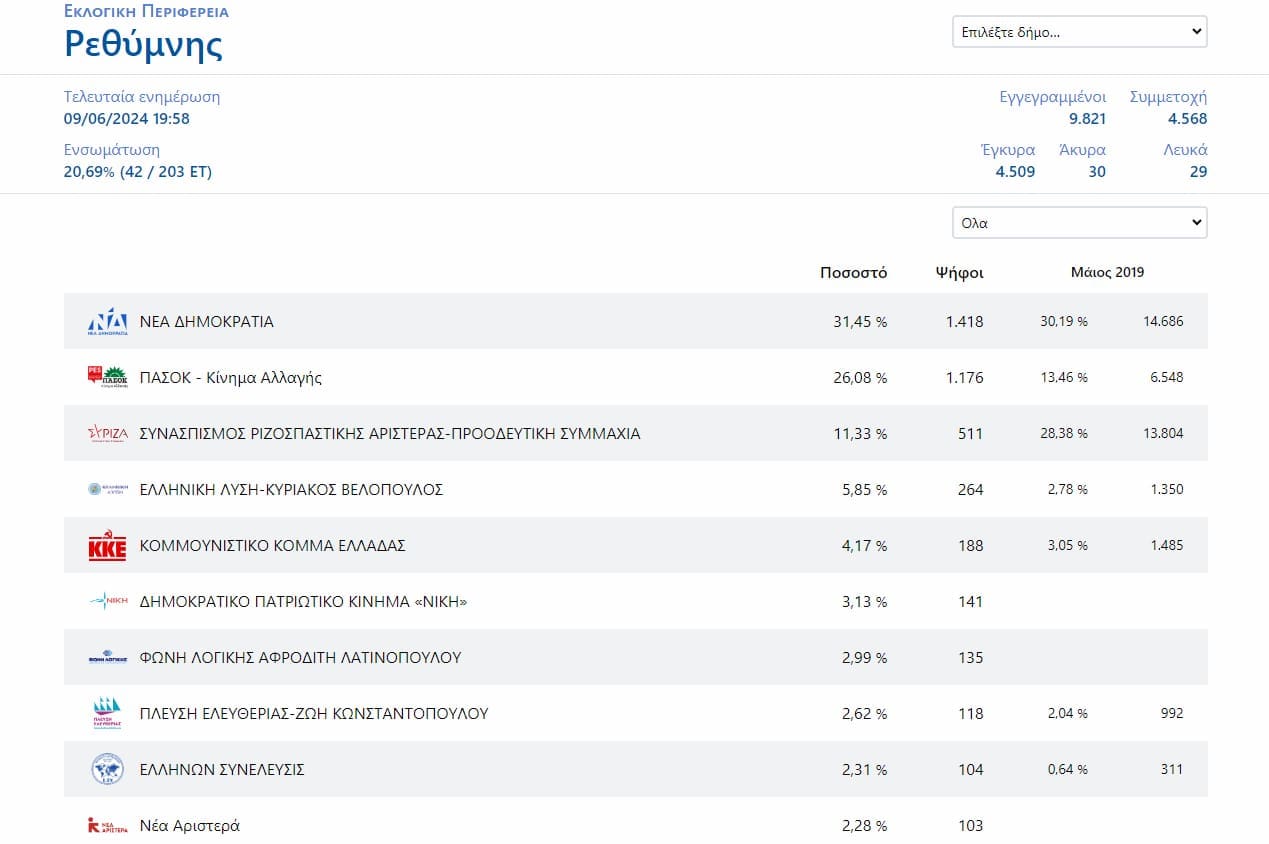Click ΕΛΛΗΝΩΝ ΣΥΝΕΛΕΥΣΙΣ party name
Viewport: 1269px width, 844px height.
222,770
